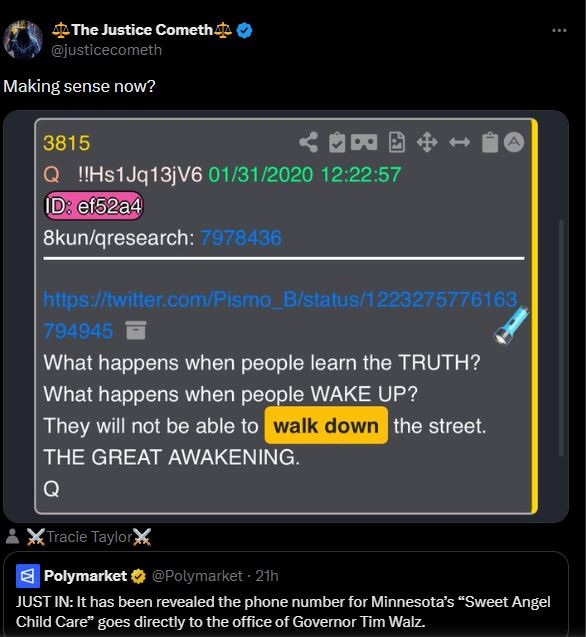Click the horizontal double-arrow icon
The height and width of the screenshot is (637, 586).
[460, 143]
